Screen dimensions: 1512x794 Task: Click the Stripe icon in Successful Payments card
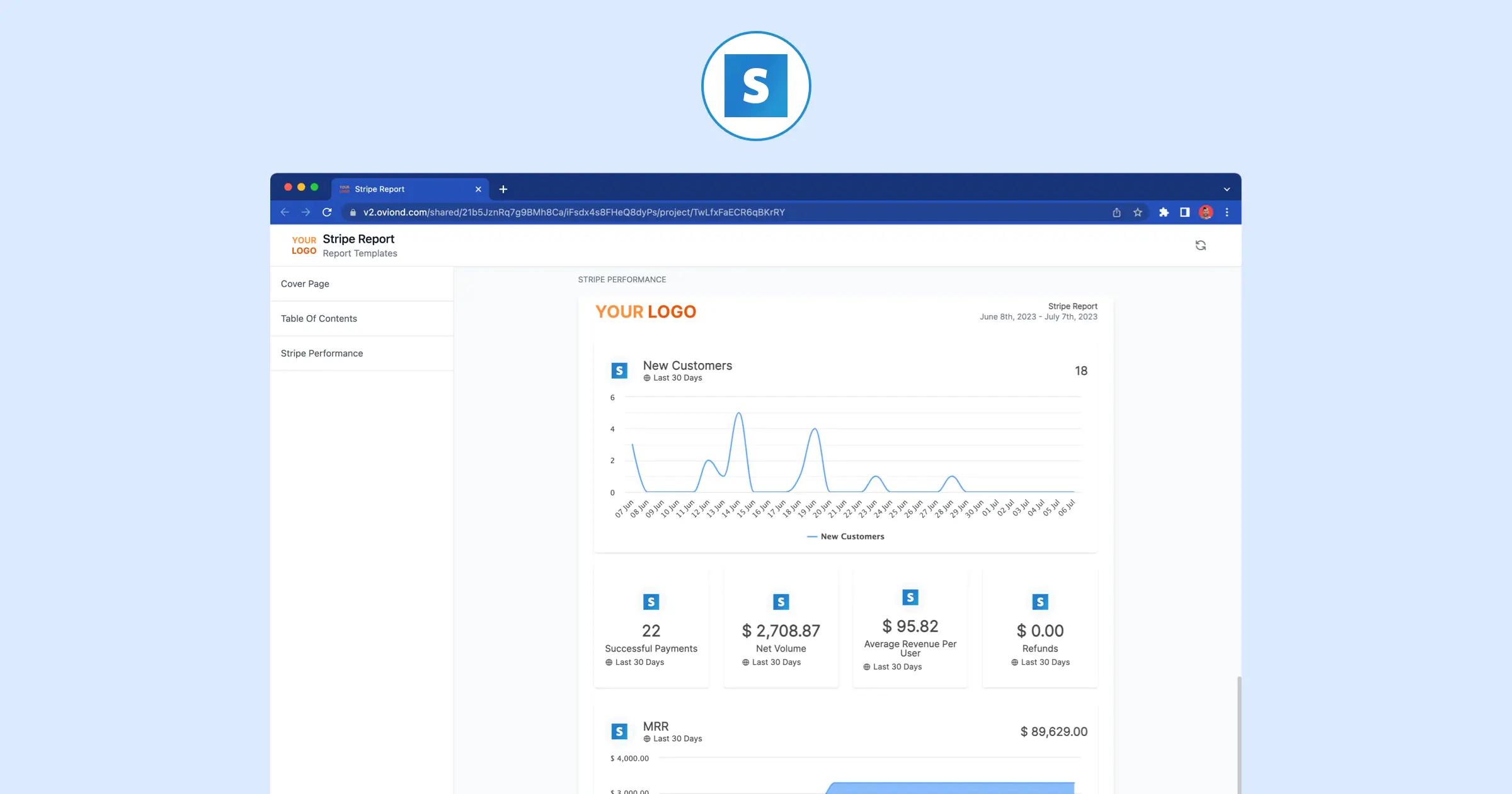[x=651, y=602]
